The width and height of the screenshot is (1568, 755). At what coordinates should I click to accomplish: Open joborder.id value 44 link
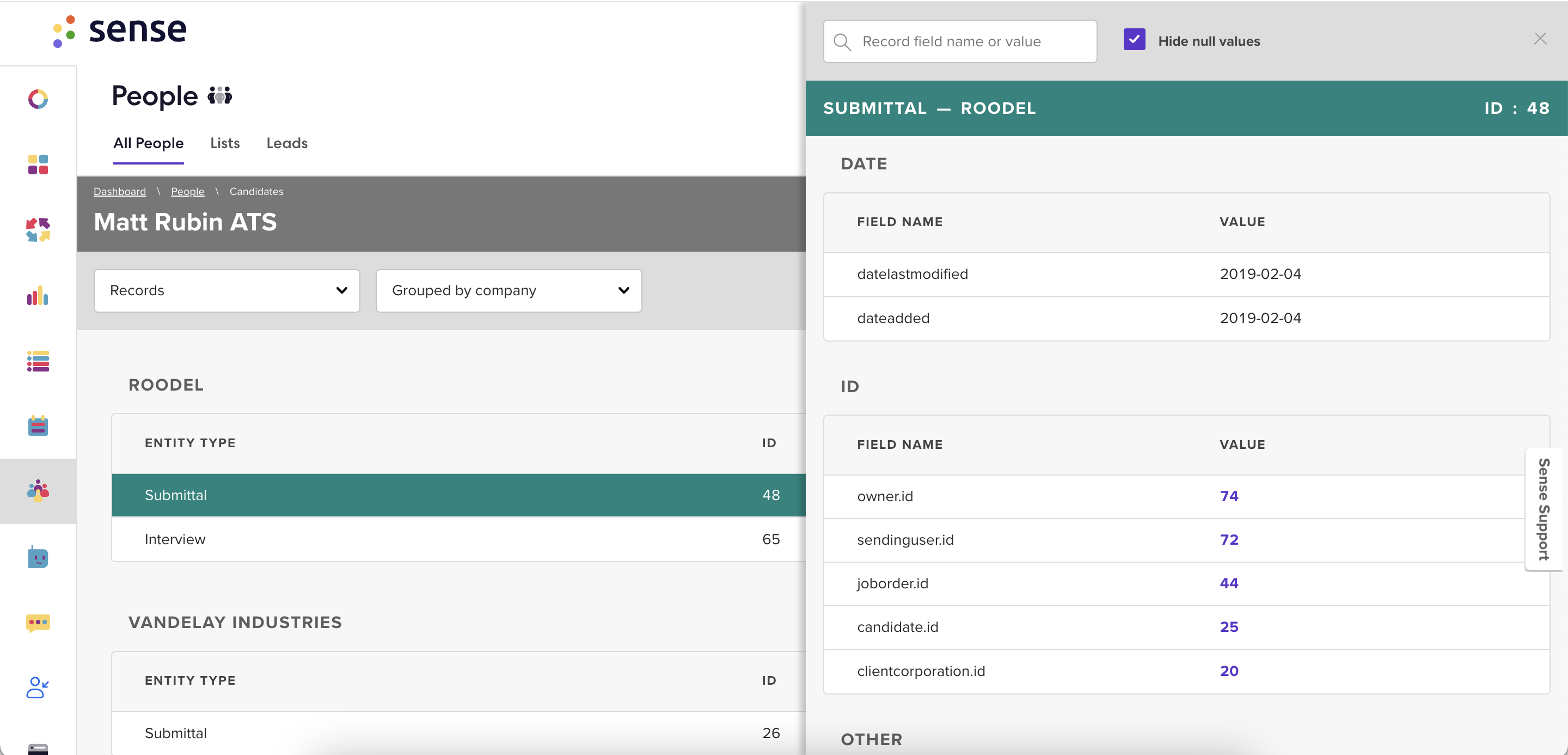1229,583
